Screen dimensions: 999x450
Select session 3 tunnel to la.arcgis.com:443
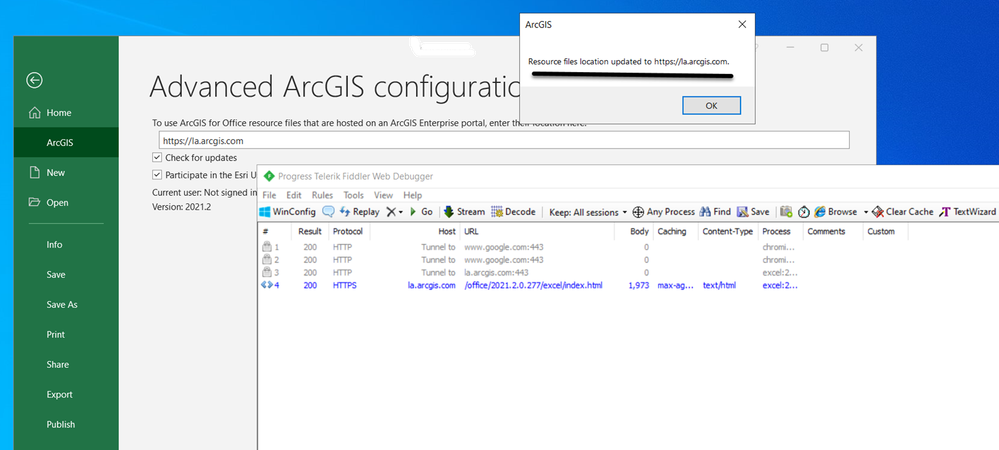click(x=529, y=272)
